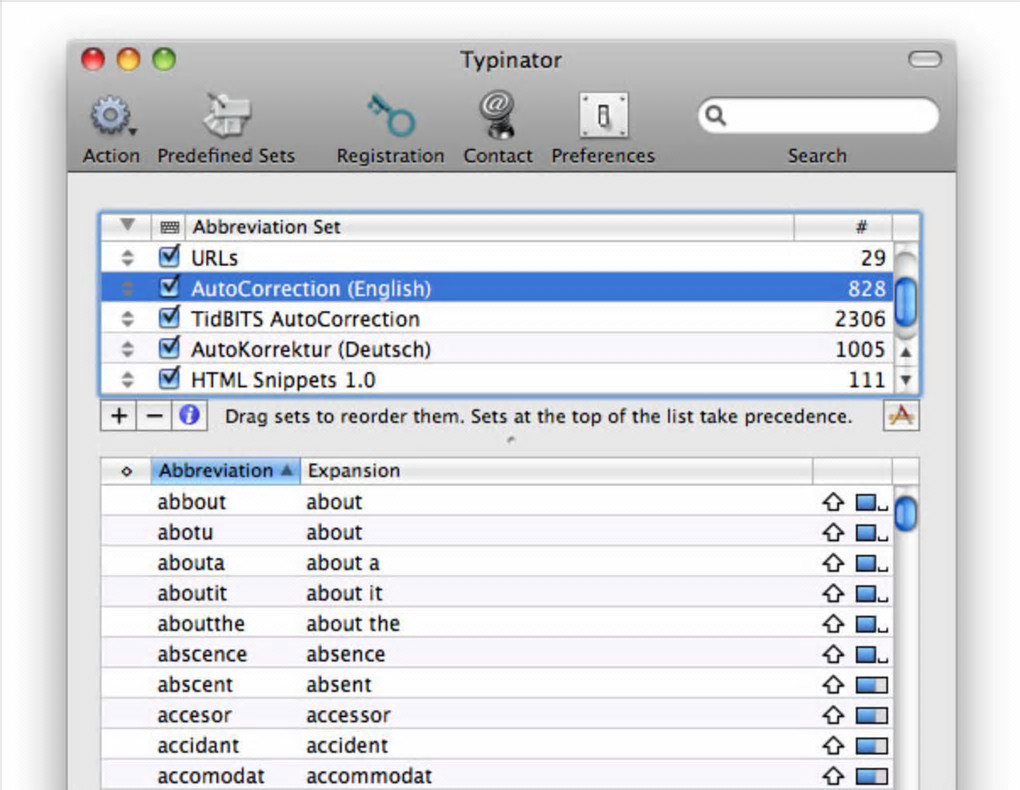The height and width of the screenshot is (790, 1020).
Task: Click the keyboard icon column header
Action: tap(169, 226)
